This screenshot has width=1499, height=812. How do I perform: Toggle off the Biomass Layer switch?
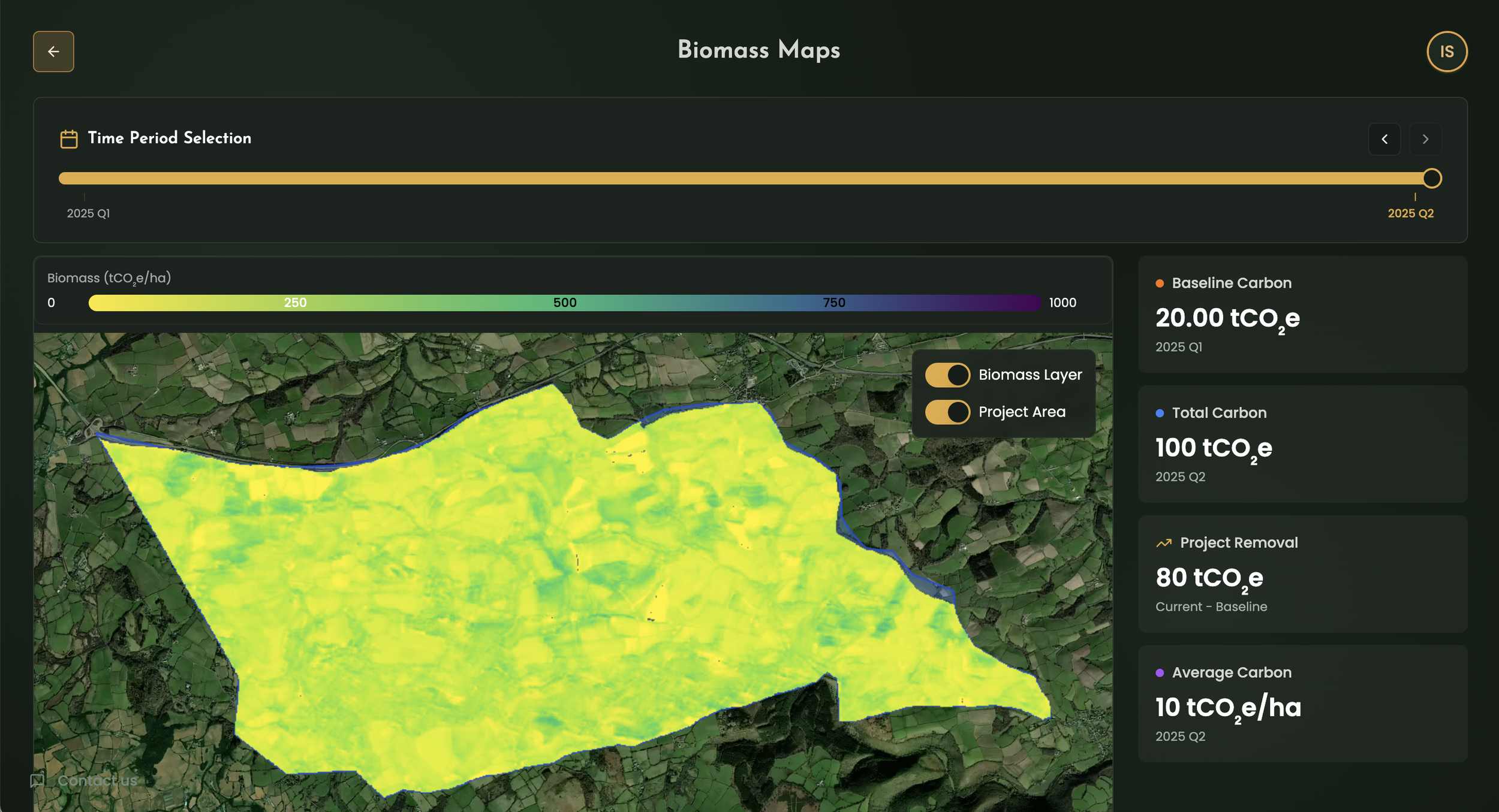click(947, 375)
